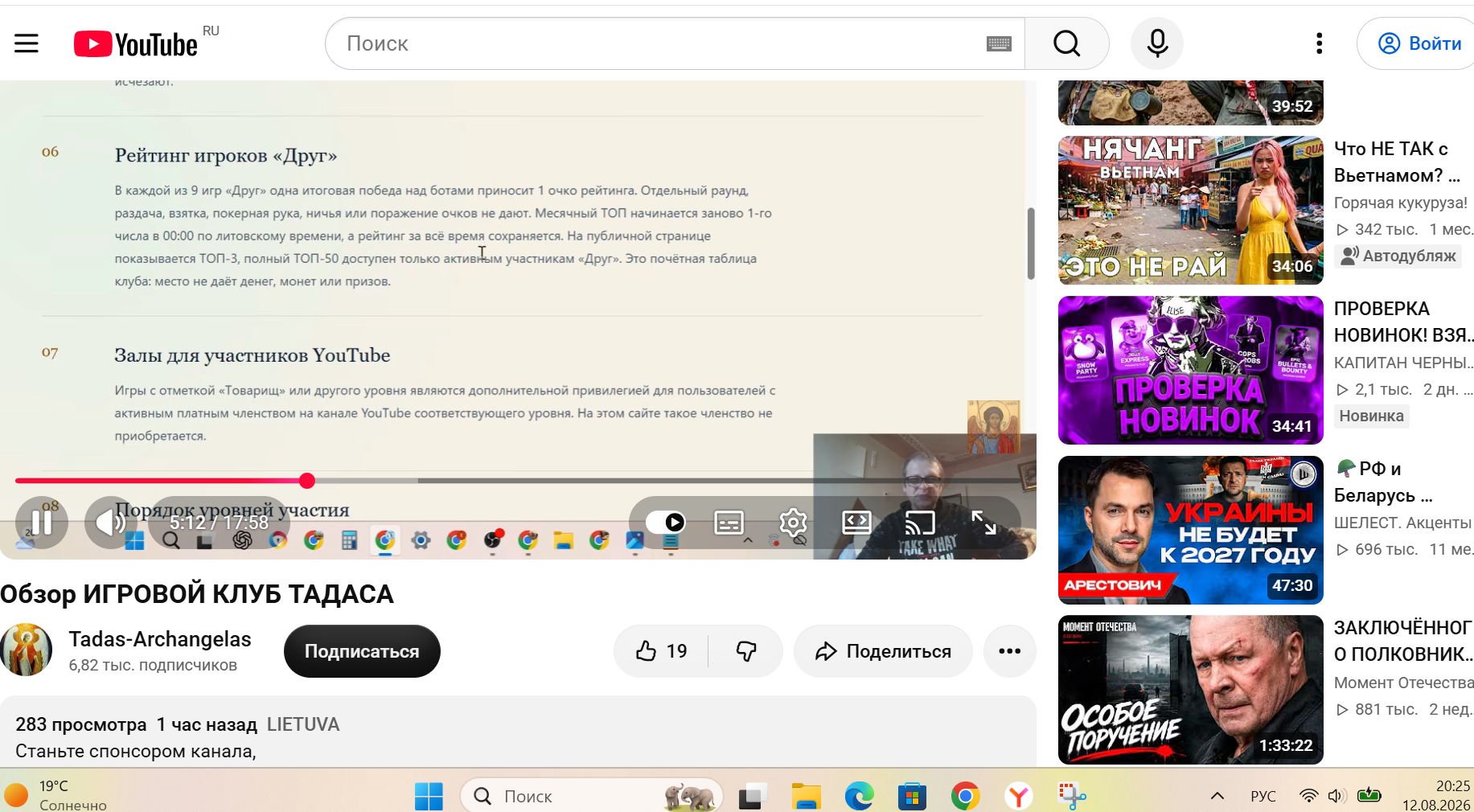Click the '6,82 тыс. подписчиков' subscriber count
This screenshot has width=1474, height=812.
153,665
